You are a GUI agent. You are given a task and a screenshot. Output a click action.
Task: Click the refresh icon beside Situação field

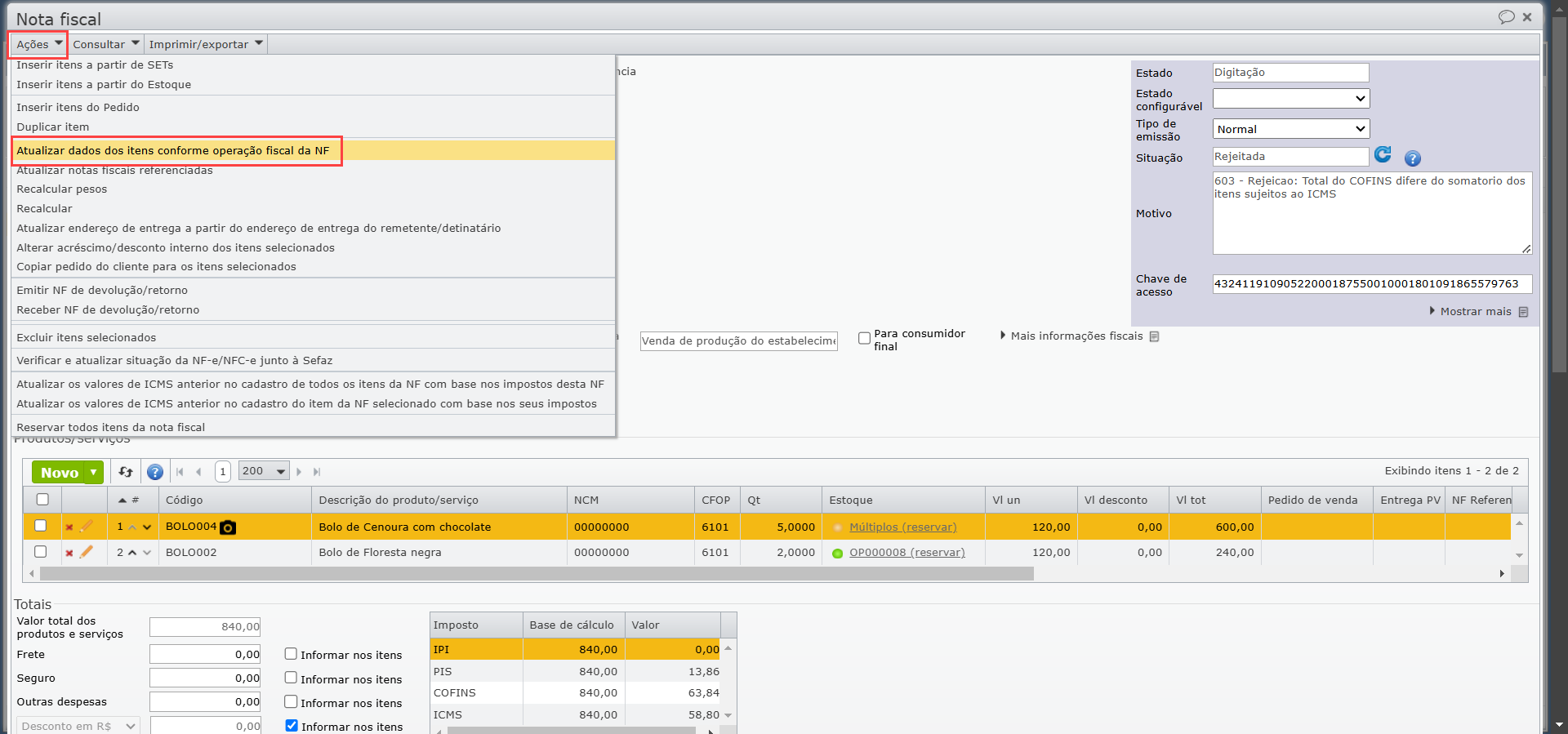click(1383, 155)
